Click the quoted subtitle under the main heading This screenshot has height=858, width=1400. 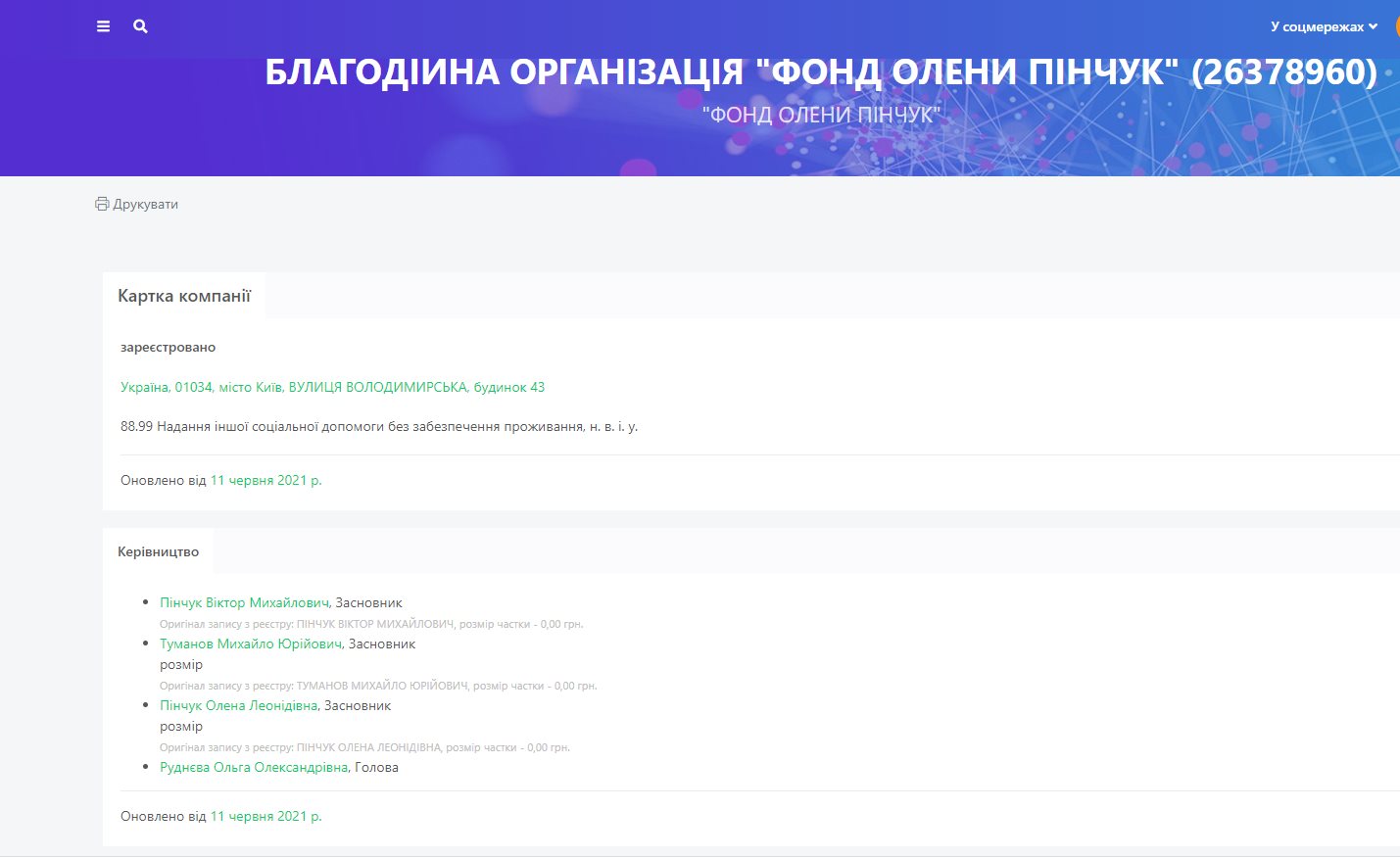[x=821, y=116]
